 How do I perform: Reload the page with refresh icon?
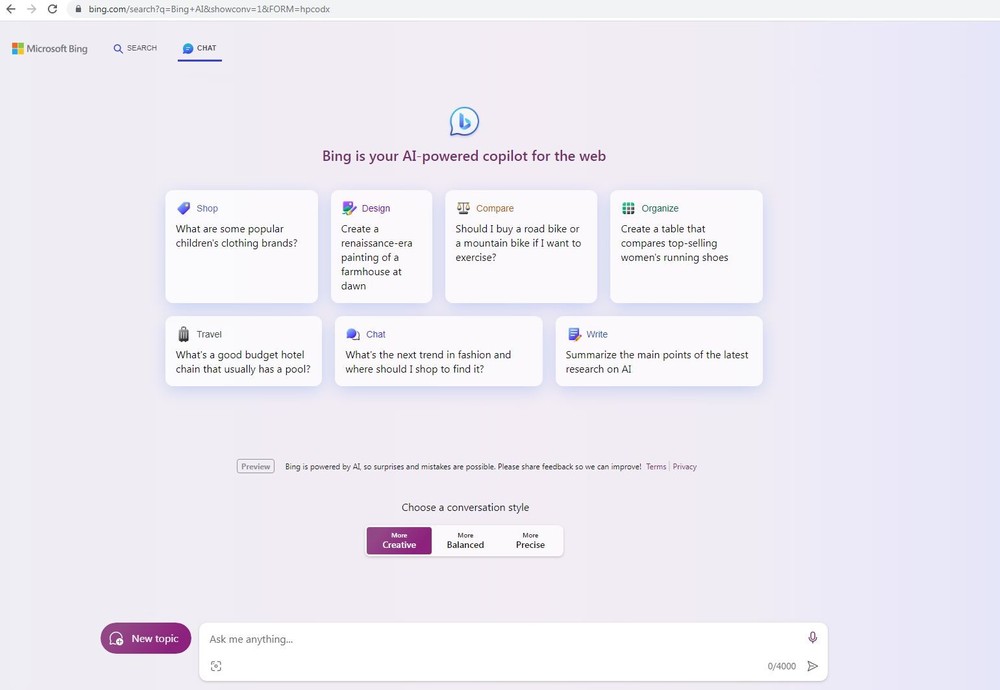coord(52,9)
